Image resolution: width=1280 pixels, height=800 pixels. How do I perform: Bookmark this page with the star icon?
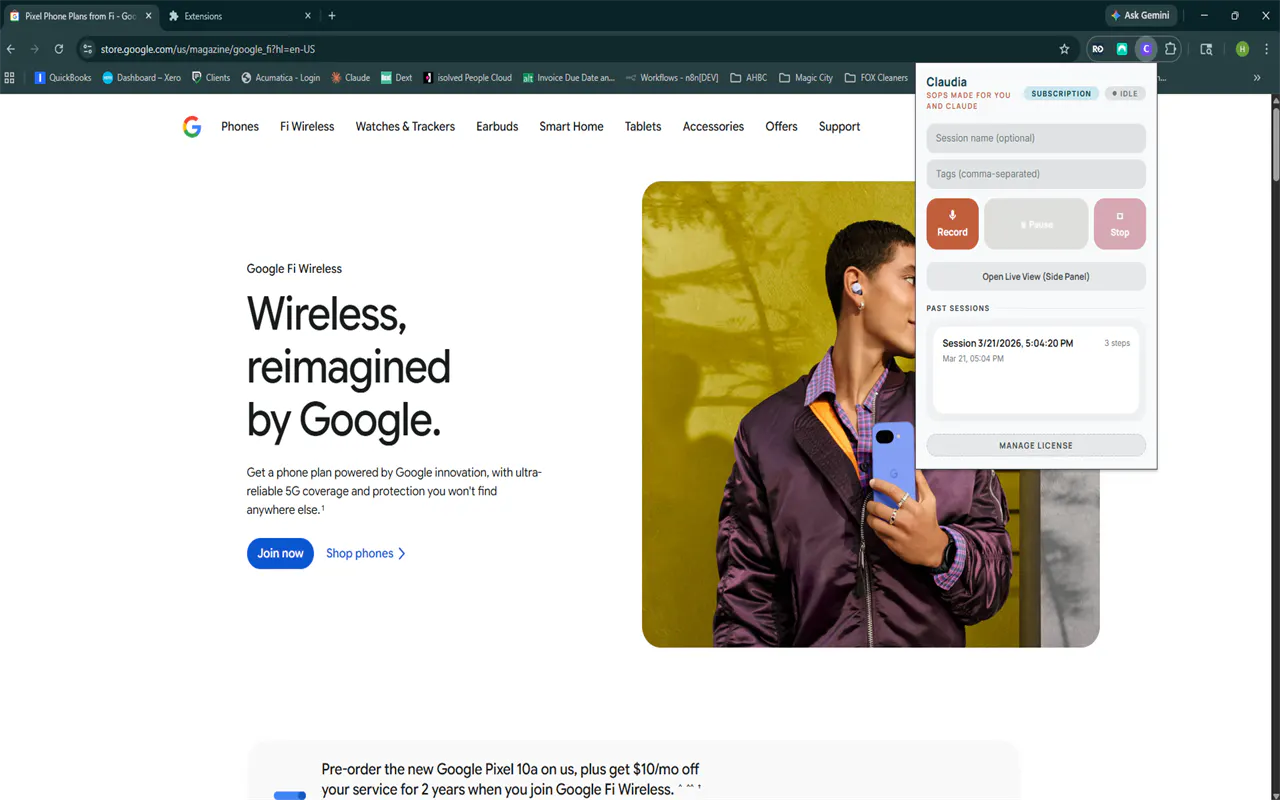point(1064,49)
